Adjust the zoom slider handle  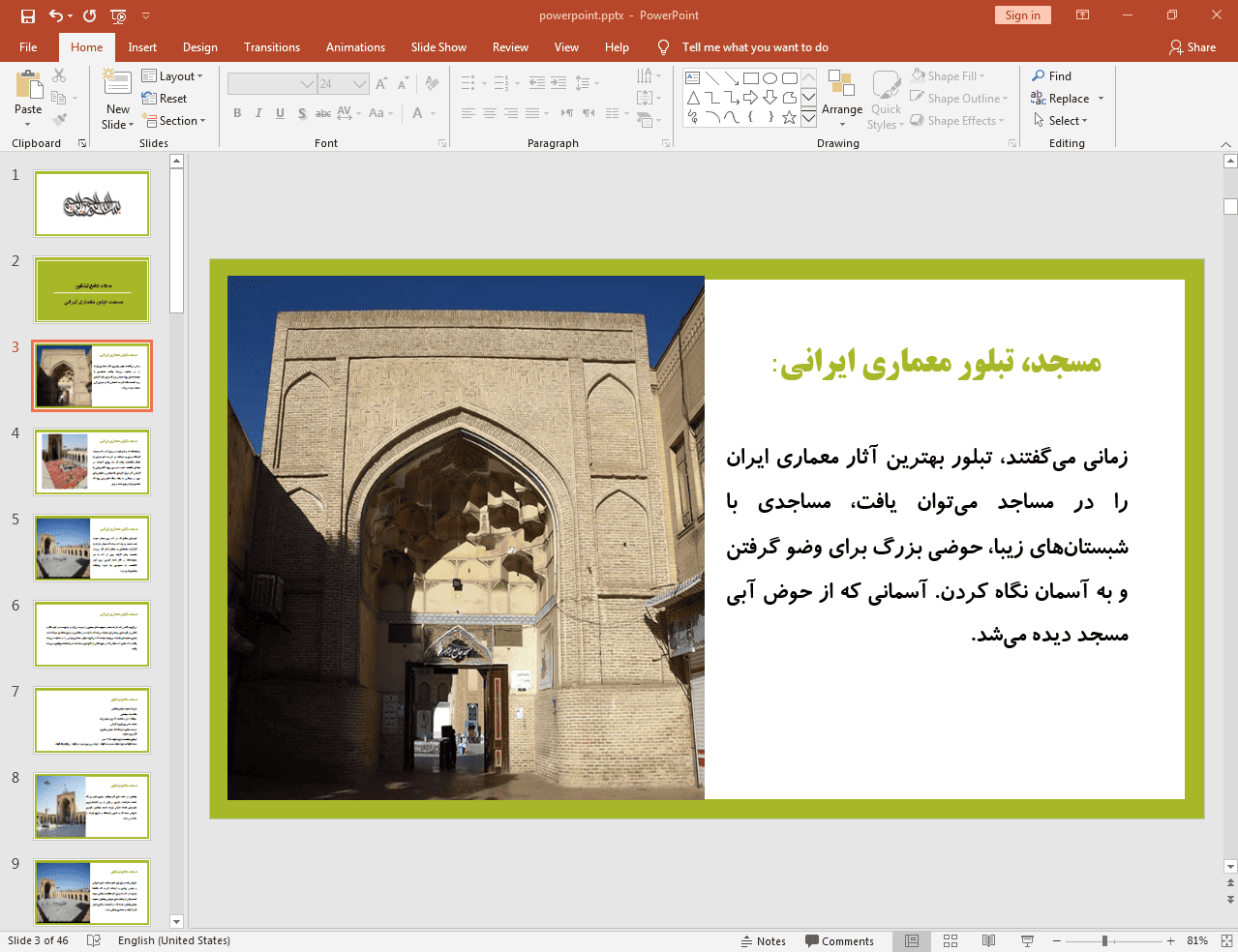point(1104,941)
